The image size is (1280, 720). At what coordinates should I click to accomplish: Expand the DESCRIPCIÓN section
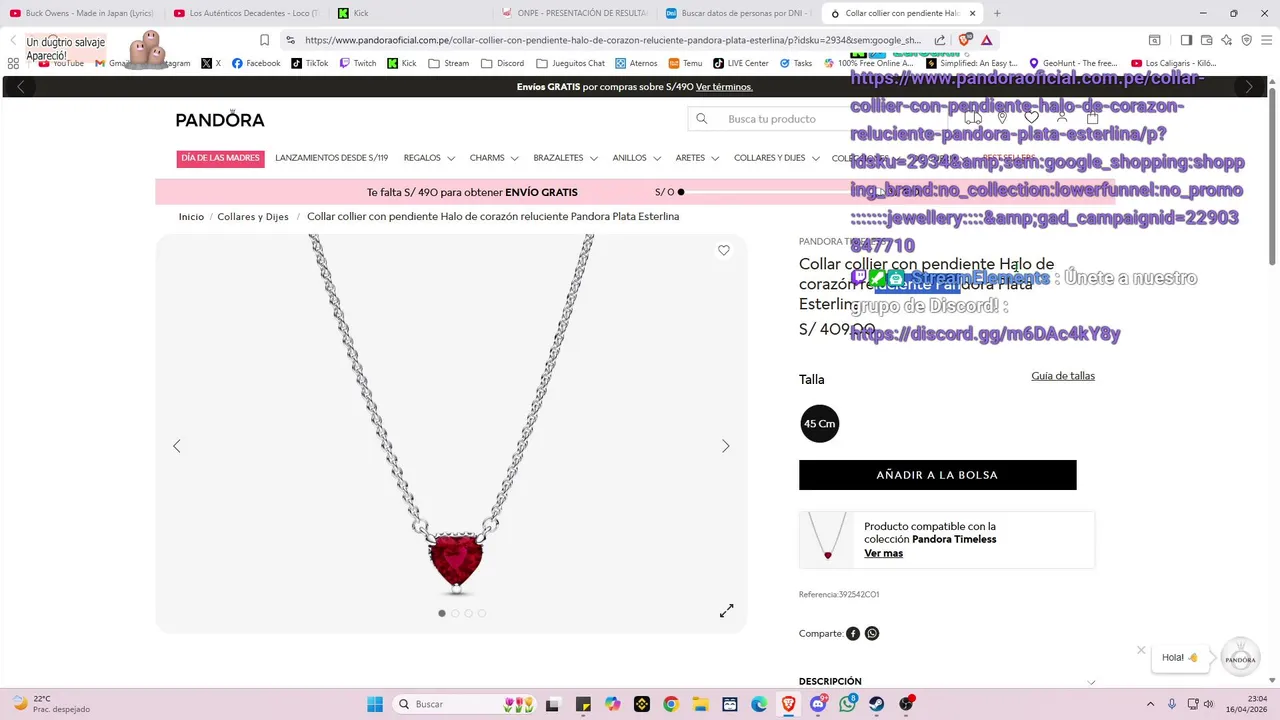click(x=947, y=682)
